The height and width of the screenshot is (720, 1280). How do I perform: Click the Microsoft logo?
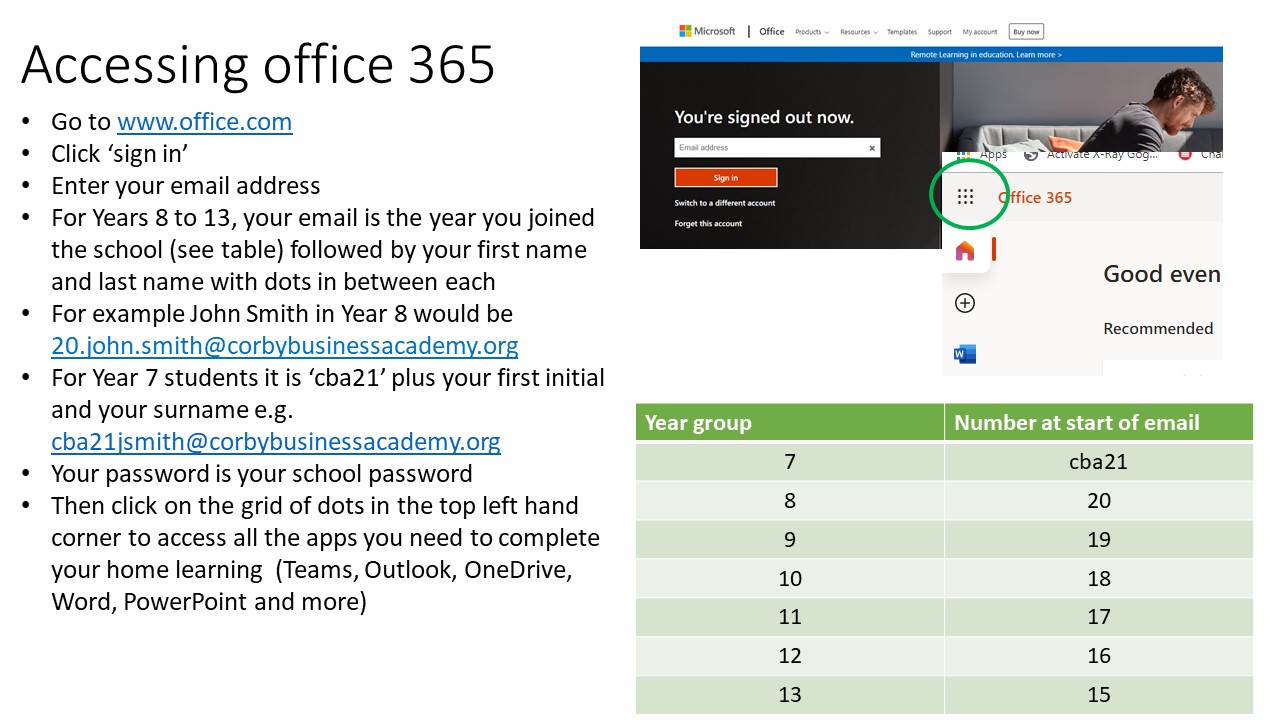(x=707, y=31)
